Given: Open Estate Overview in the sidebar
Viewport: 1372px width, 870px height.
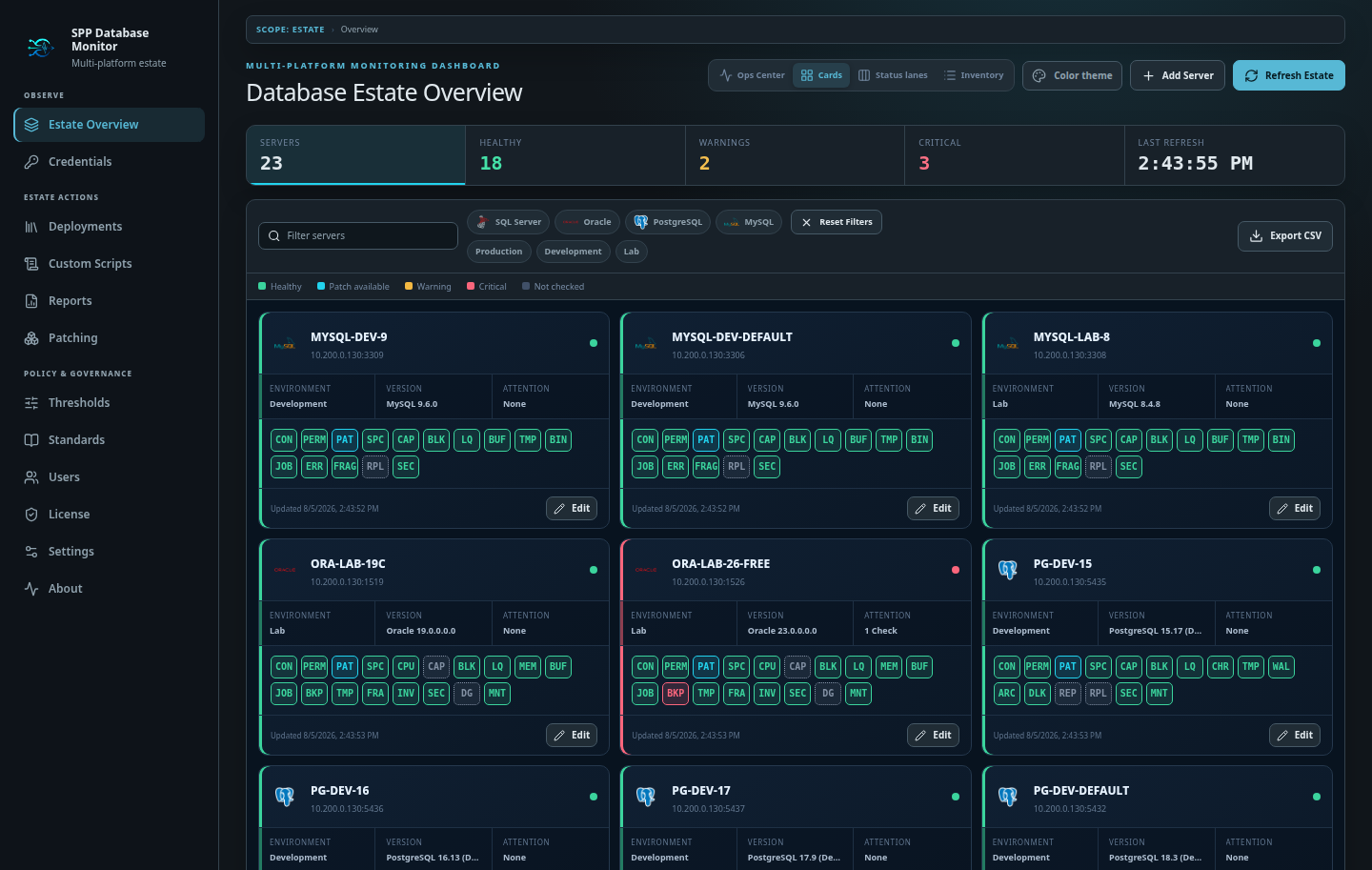Looking at the screenshot, I should (x=110, y=125).
